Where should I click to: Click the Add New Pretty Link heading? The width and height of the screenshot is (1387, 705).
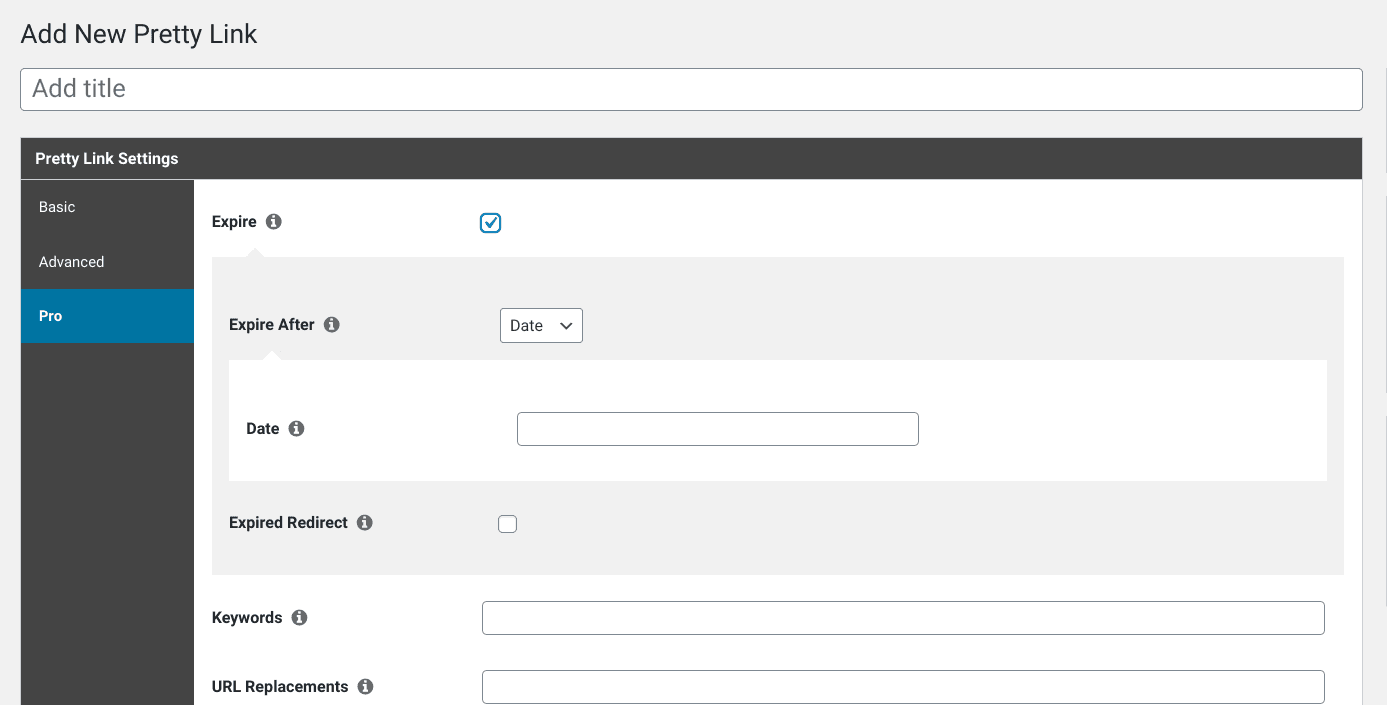[x=139, y=34]
